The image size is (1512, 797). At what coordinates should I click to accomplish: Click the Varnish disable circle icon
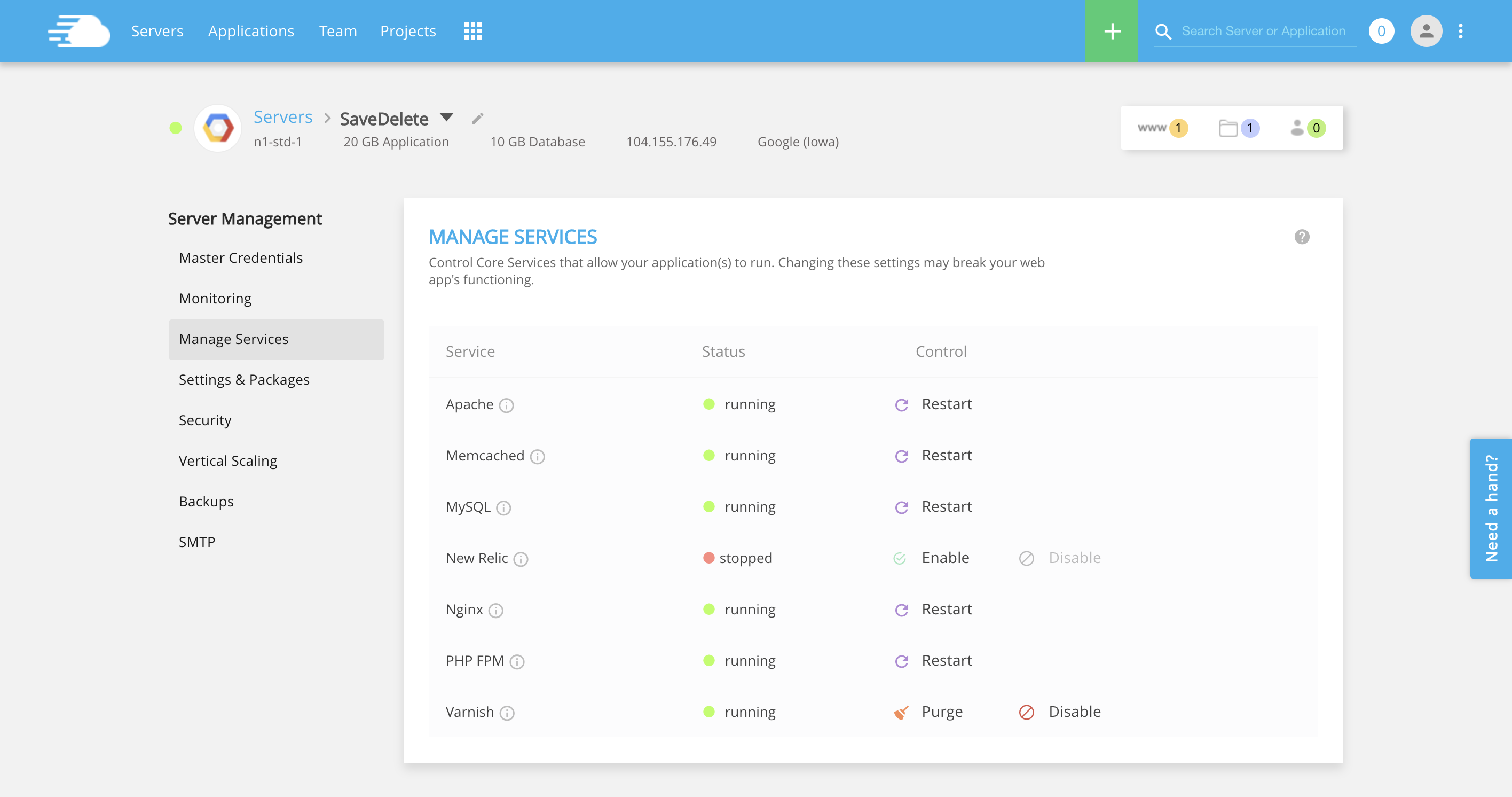click(1026, 712)
